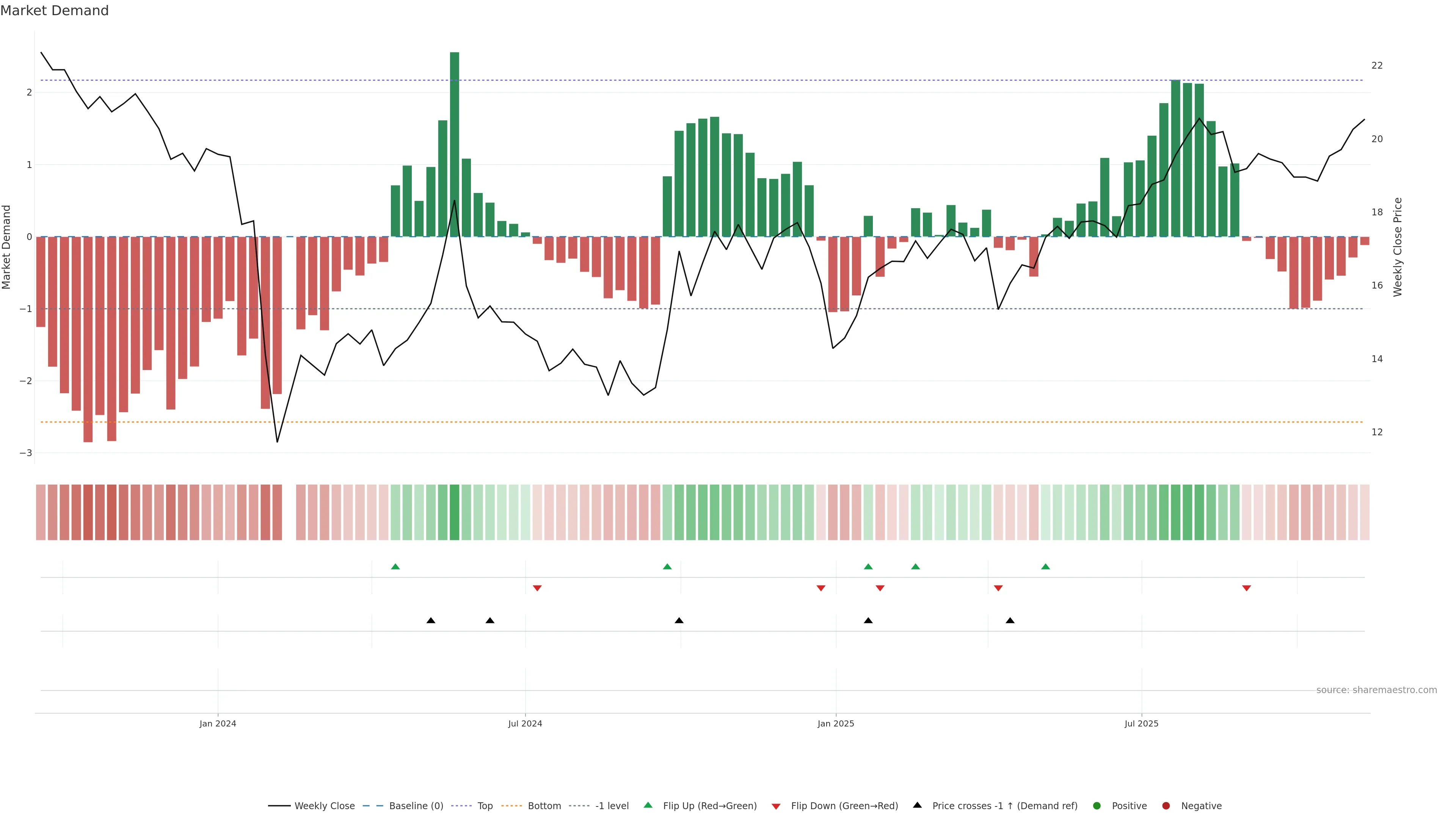This screenshot has height=819, width=1456.
Task: Click red Flip Down legend triangle icon
Action: 776,806
